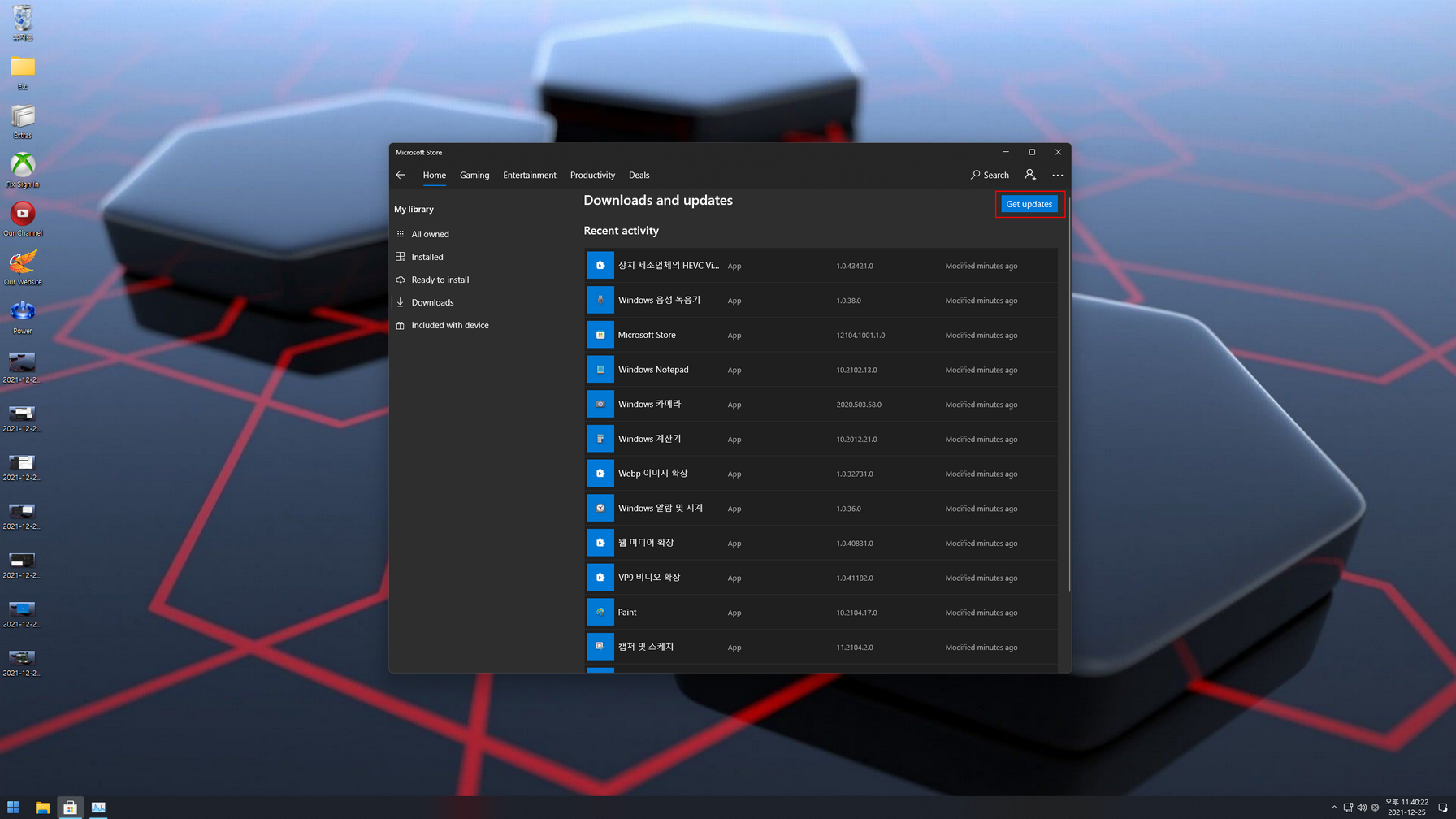Click the Get updates button
This screenshot has width=1456, height=819.
pos(1029,204)
